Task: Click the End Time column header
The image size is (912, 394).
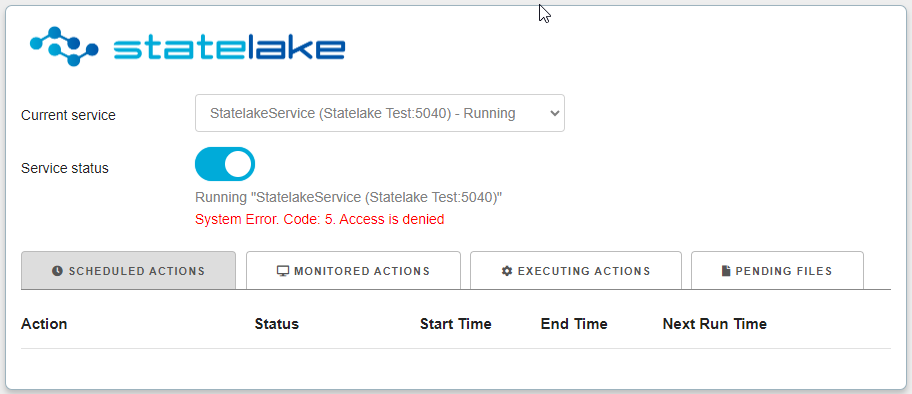Action: 574,324
